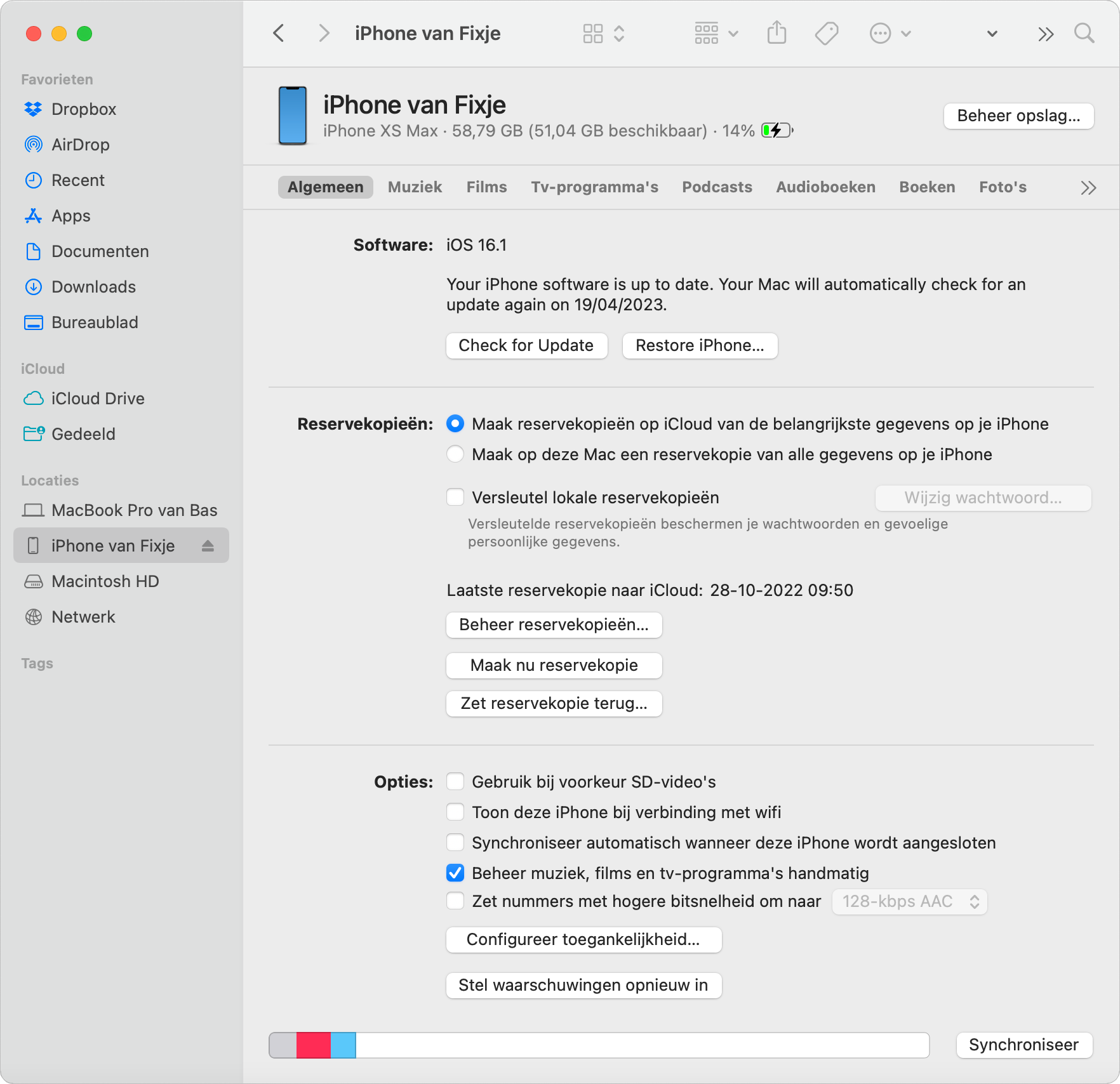The image size is (1120, 1084).
Task: Click Maak nu reservekopie button
Action: point(554,666)
